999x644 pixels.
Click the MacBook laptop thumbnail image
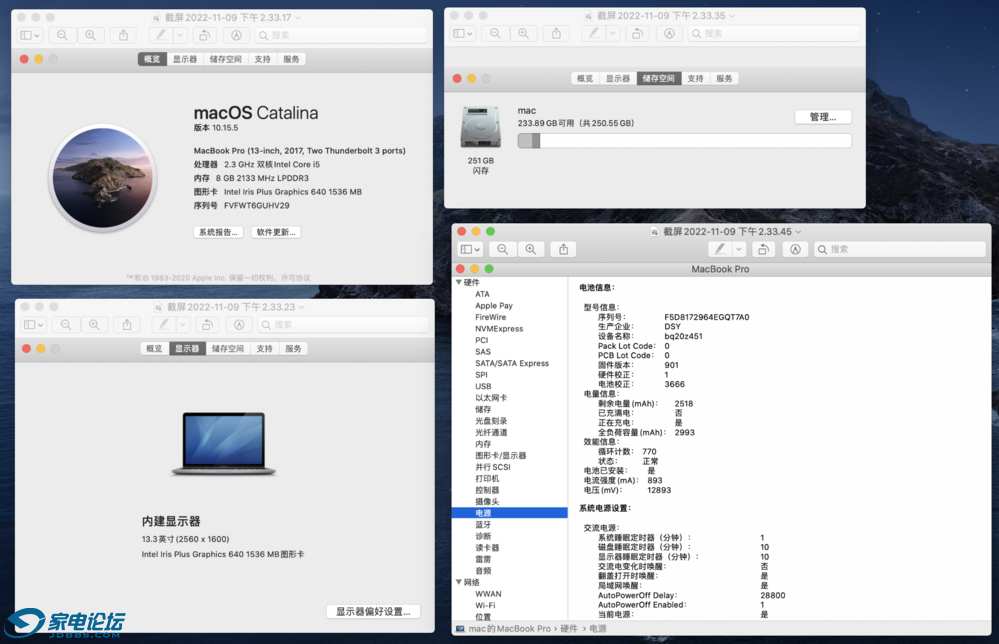tap(224, 444)
